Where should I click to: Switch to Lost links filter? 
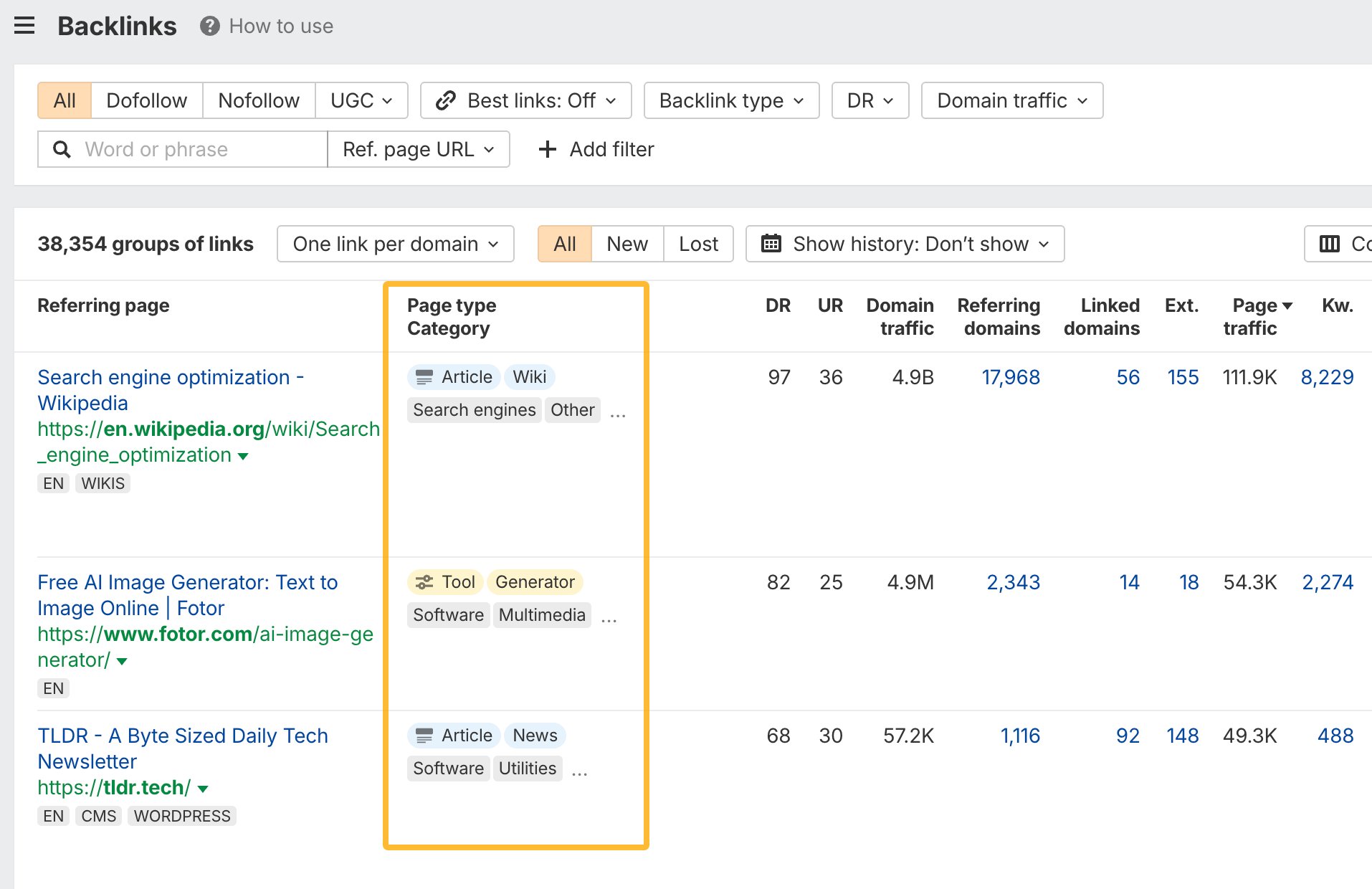[x=697, y=244]
